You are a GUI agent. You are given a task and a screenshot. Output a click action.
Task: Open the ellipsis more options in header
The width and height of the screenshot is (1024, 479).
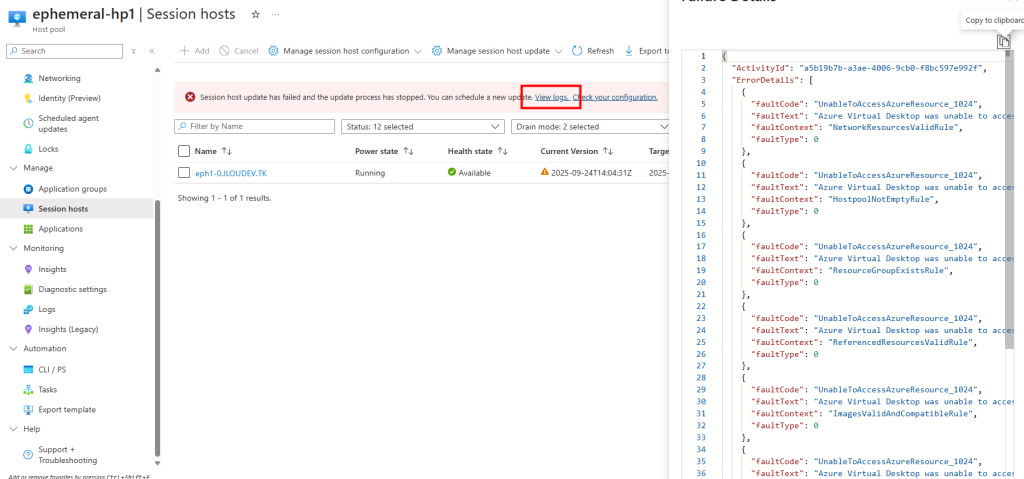point(276,15)
